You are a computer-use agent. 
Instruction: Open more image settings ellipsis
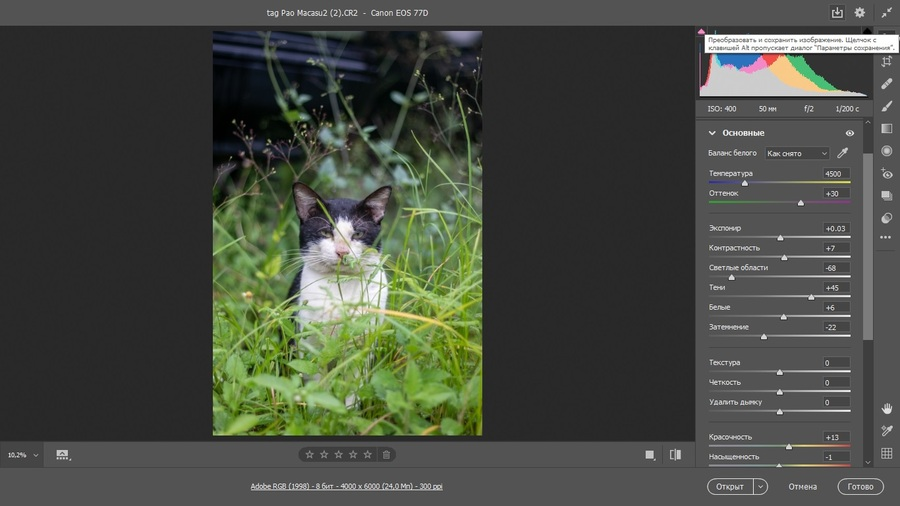[x=886, y=237]
